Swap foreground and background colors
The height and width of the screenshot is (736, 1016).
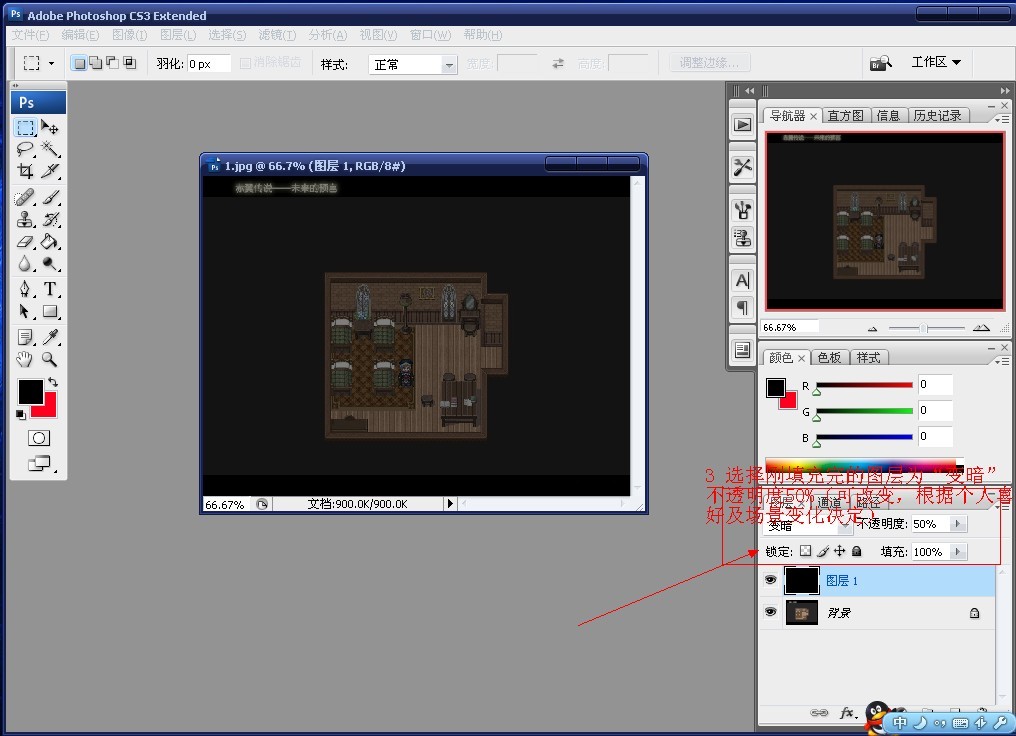[x=53, y=382]
